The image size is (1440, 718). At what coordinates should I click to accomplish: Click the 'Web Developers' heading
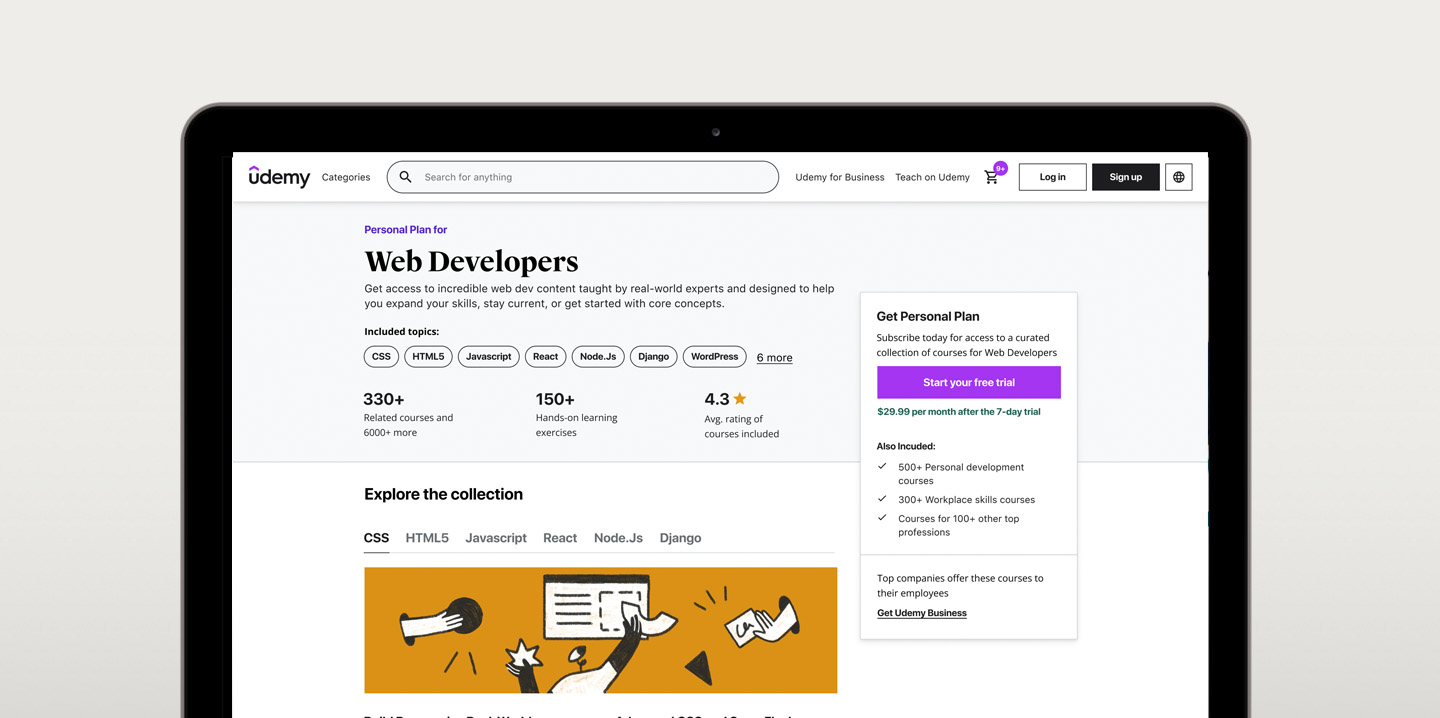pyautogui.click(x=471, y=262)
